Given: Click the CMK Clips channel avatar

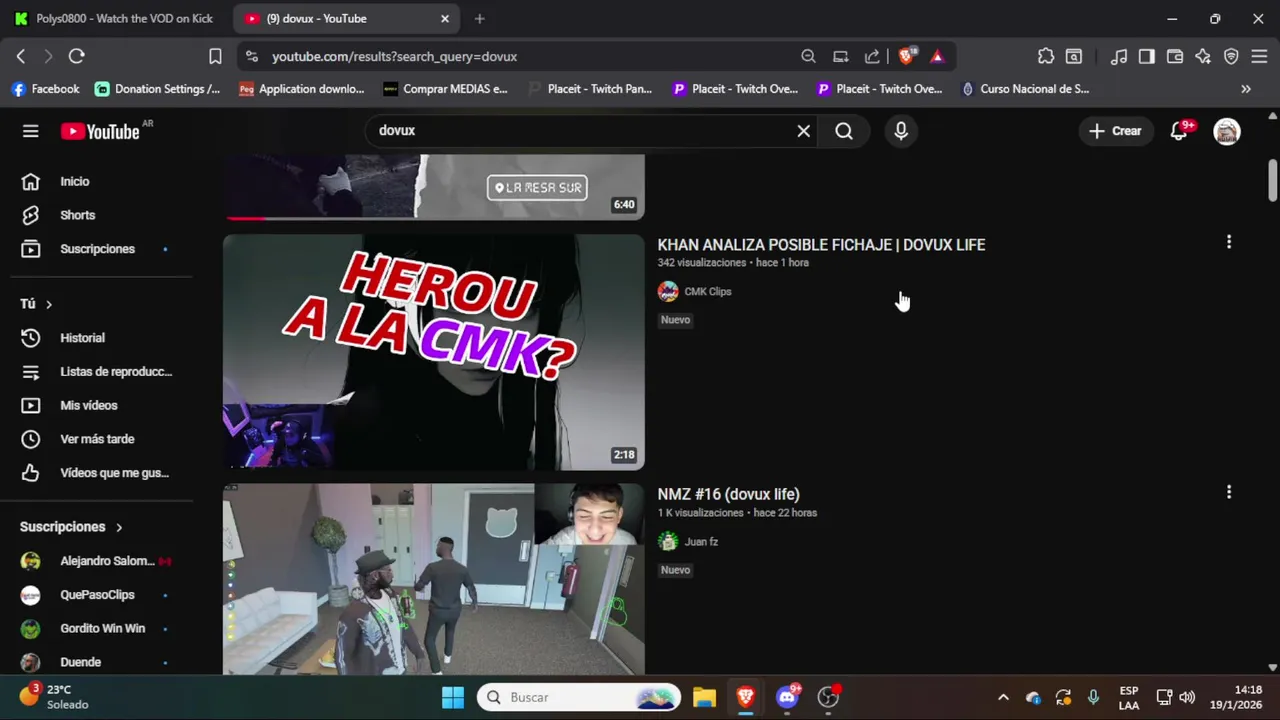Looking at the screenshot, I should [668, 292].
